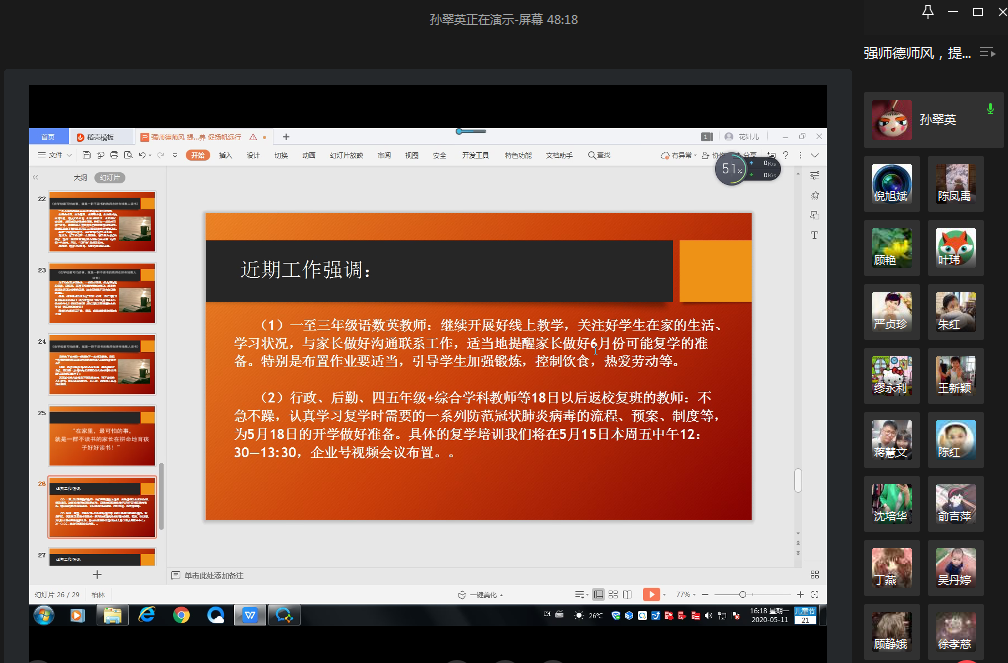Image resolution: width=1008 pixels, height=663 pixels.
Task: Click the thumbnail pane vertical scrollbar
Action: tap(161, 496)
